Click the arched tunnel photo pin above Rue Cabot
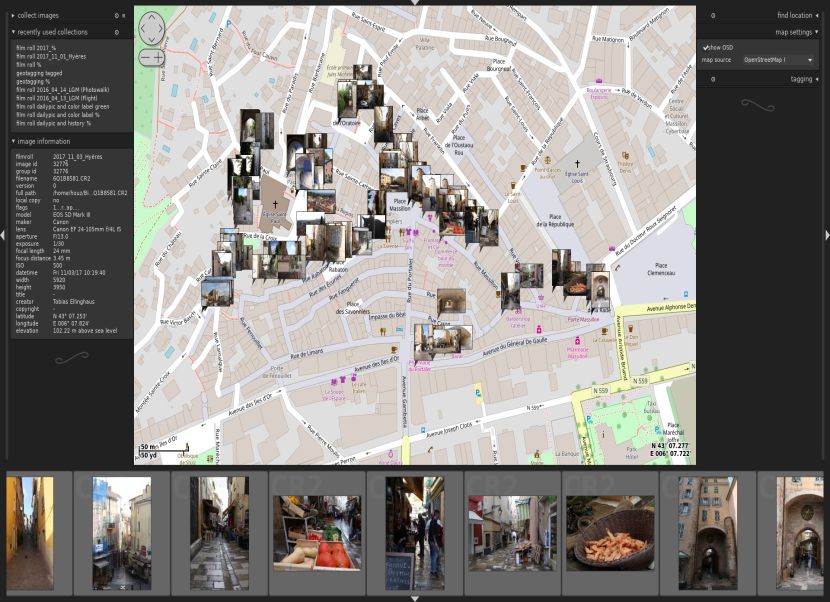Viewport: 830px width, 602px height. (452, 301)
